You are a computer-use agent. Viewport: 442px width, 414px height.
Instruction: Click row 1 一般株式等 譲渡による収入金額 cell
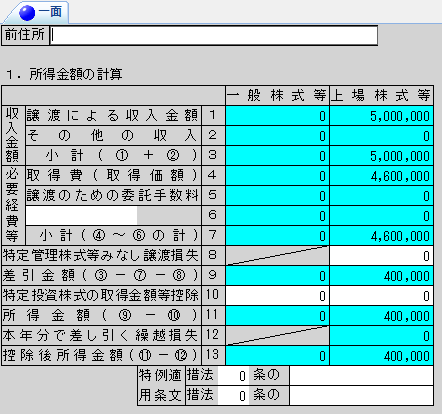pos(277,116)
